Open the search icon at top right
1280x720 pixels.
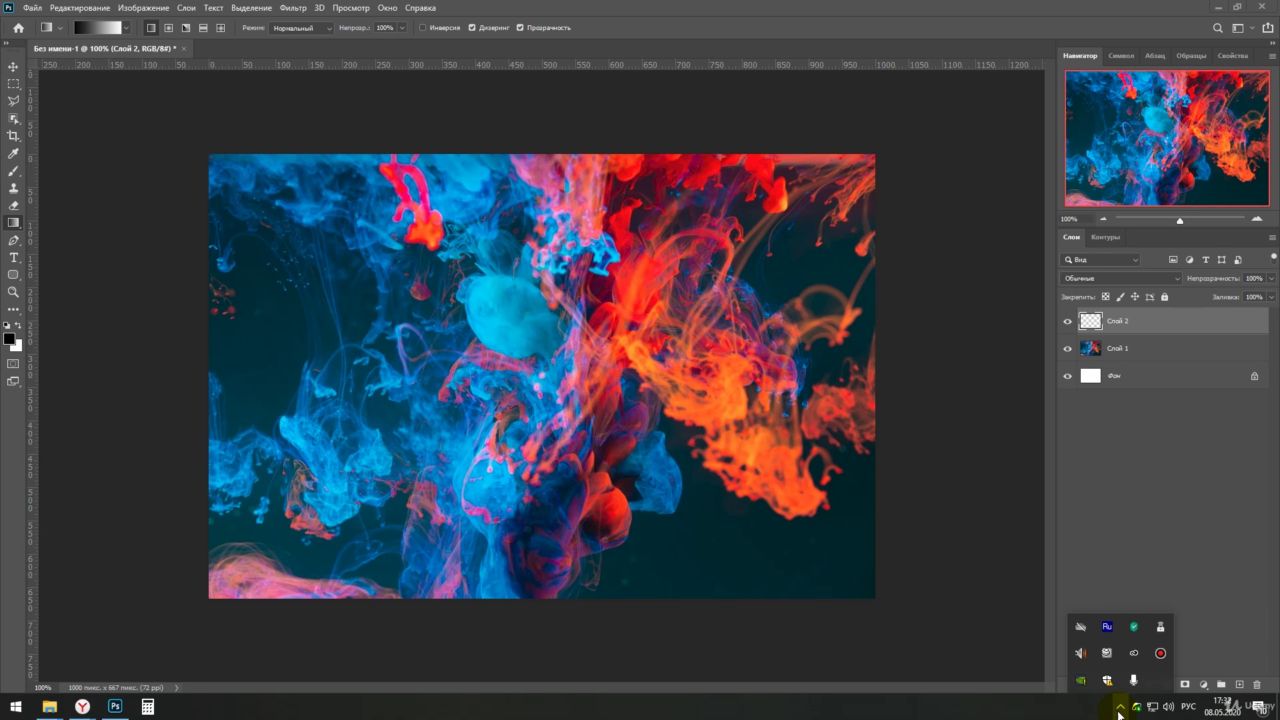point(1217,28)
